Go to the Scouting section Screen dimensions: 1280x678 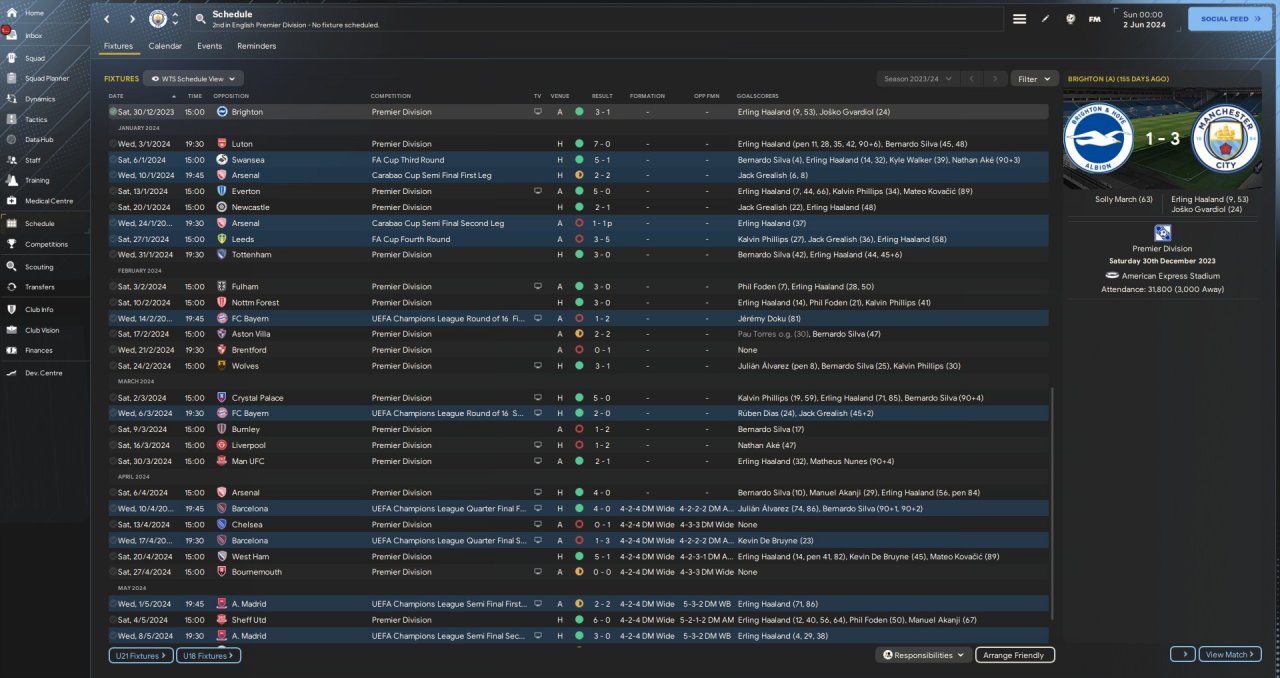click(x=39, y=267)
